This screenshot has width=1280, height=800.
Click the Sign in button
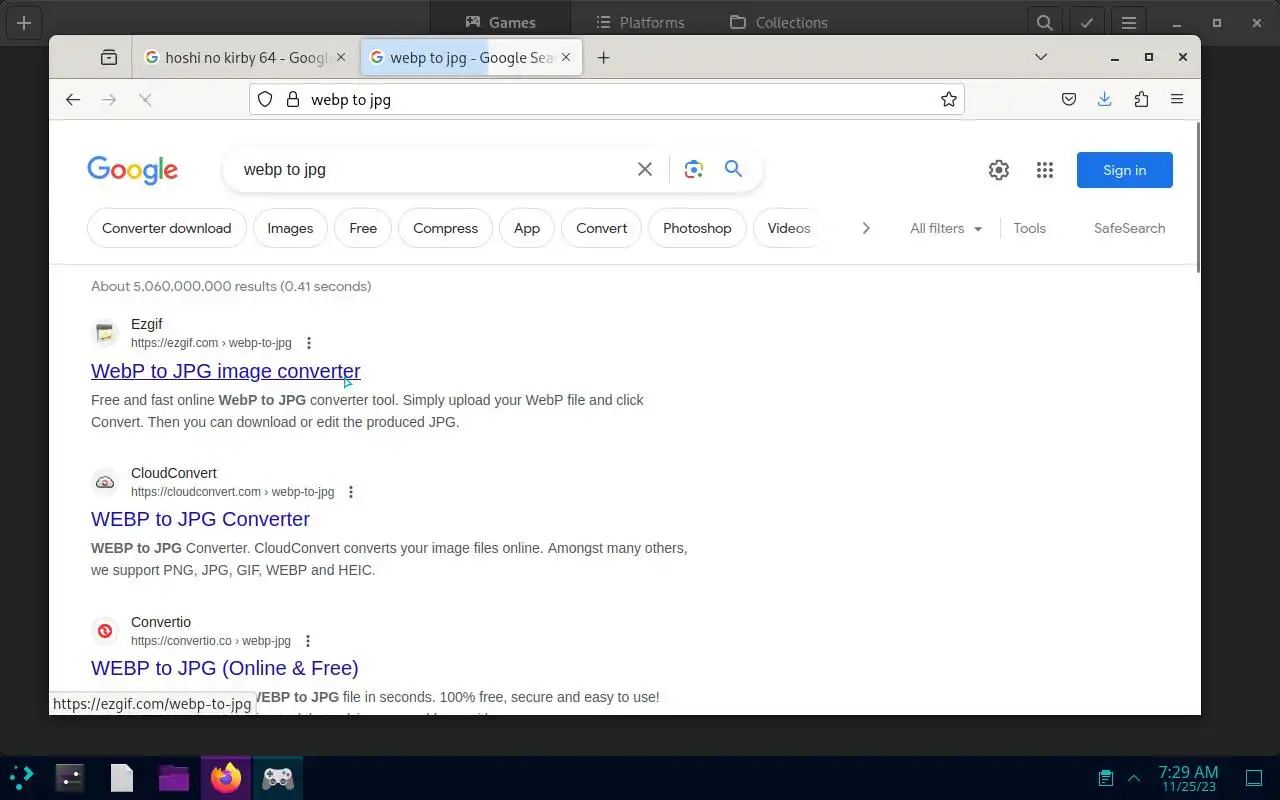[1125, 170]
